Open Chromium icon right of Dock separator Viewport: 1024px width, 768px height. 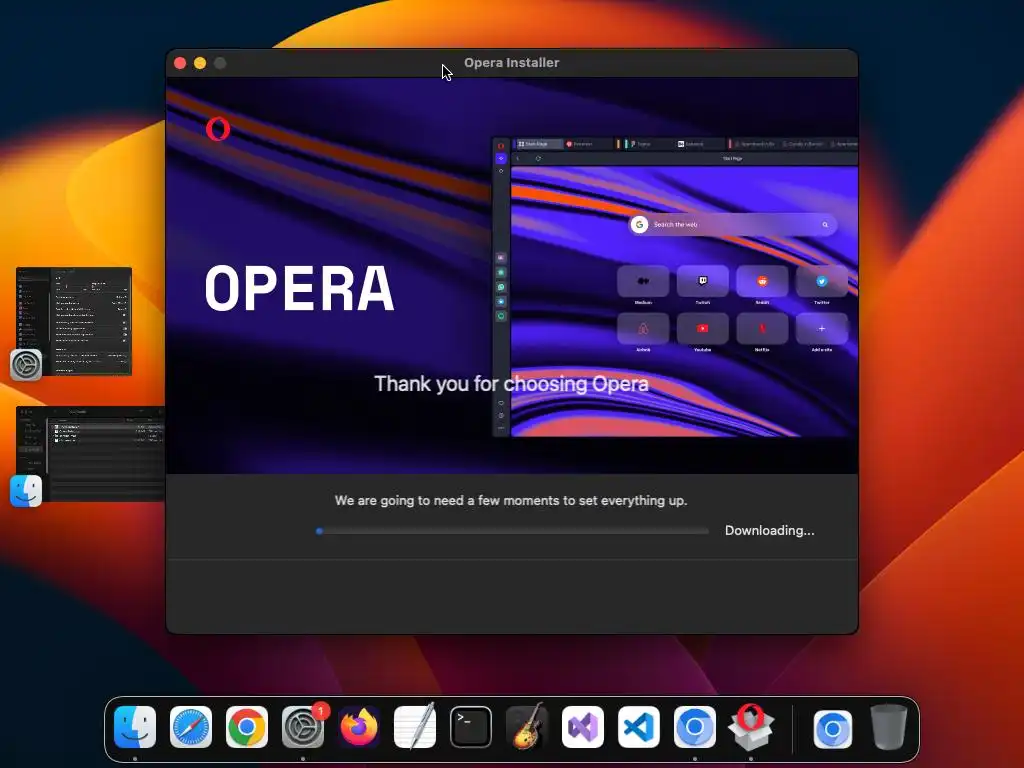point(832,728)
